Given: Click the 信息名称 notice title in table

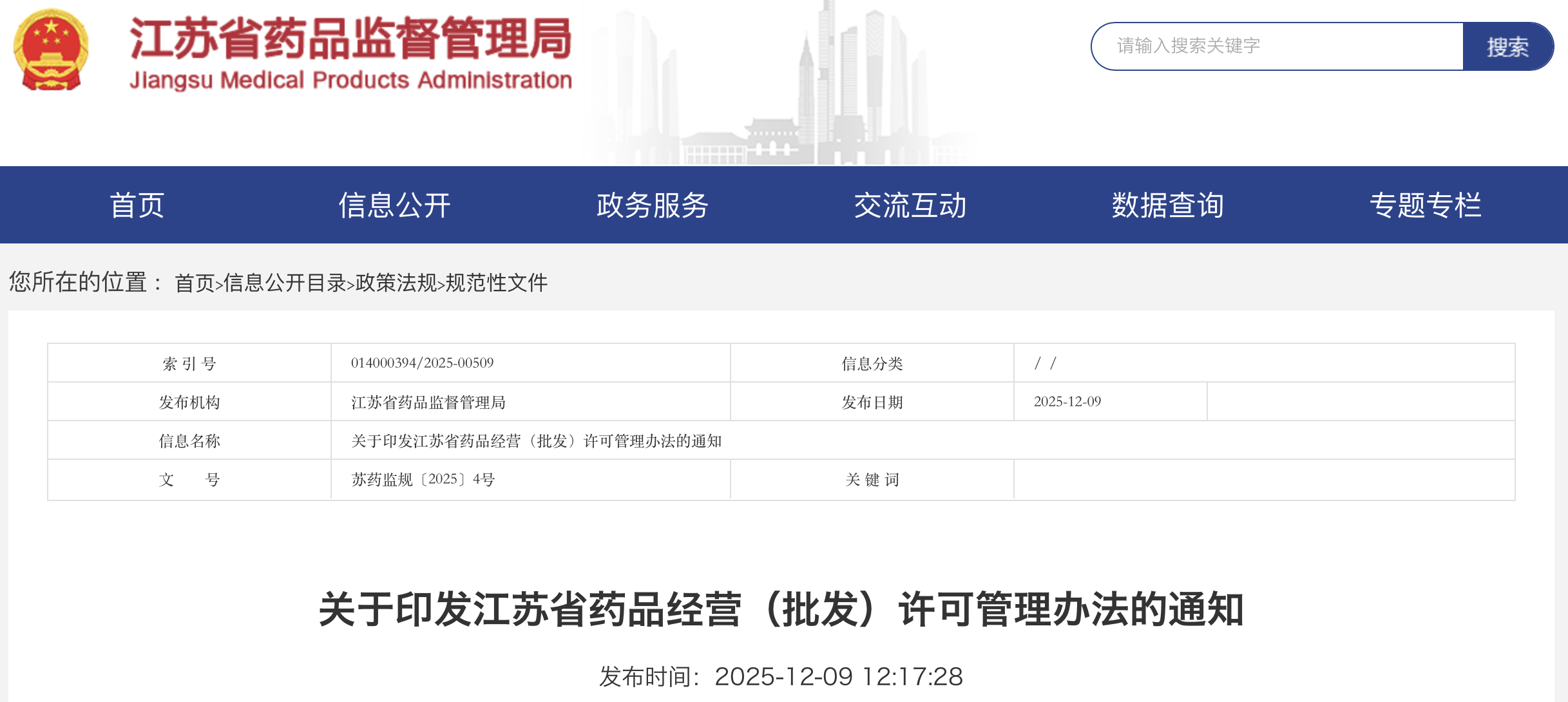Looking at the screenshot, I should (536, 441).
